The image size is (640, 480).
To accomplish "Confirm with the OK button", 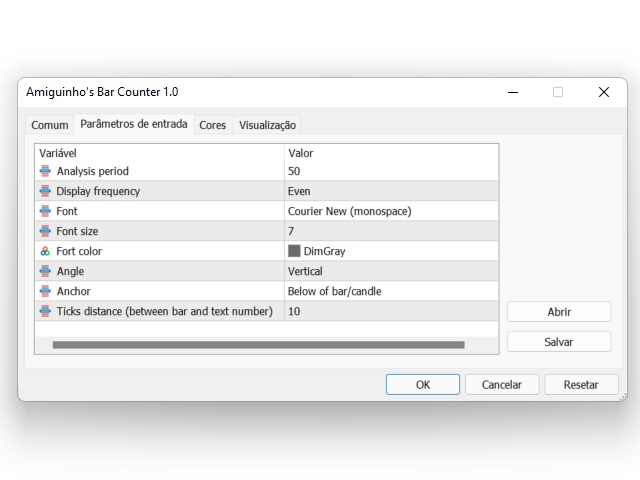I will [423, 384].
